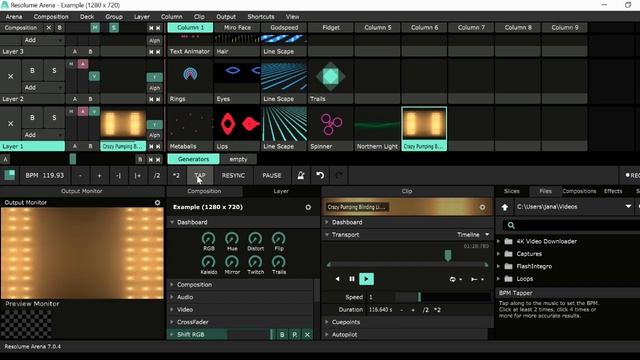Viewport: 640px width, 360px height.
Task: Collapse the composition Dashboard section
Action: point(172,222)
